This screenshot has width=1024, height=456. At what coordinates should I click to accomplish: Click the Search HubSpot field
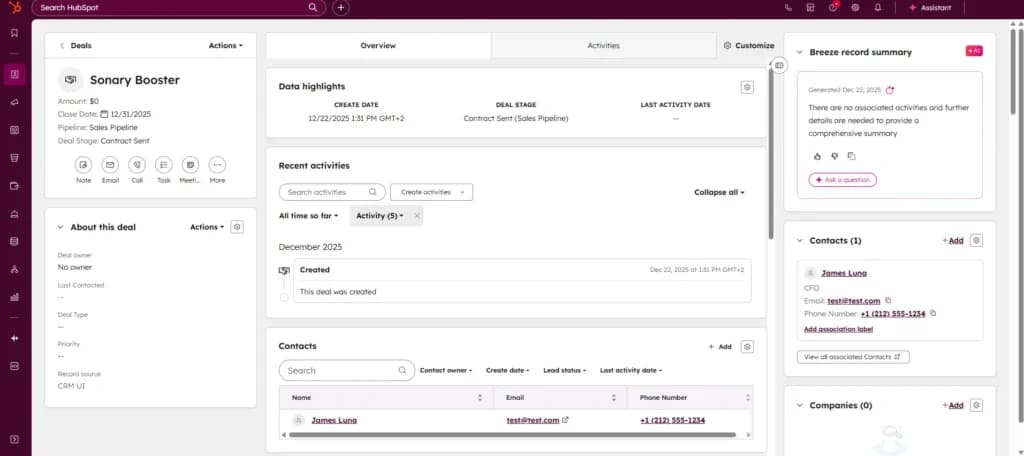[178, 8]
